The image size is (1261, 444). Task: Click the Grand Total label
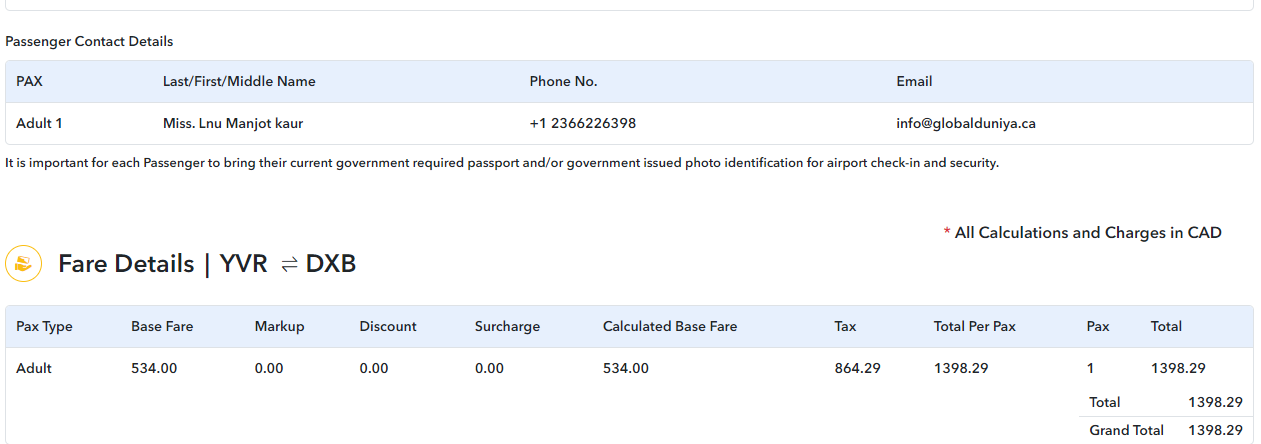click(x=1126, y=430)
